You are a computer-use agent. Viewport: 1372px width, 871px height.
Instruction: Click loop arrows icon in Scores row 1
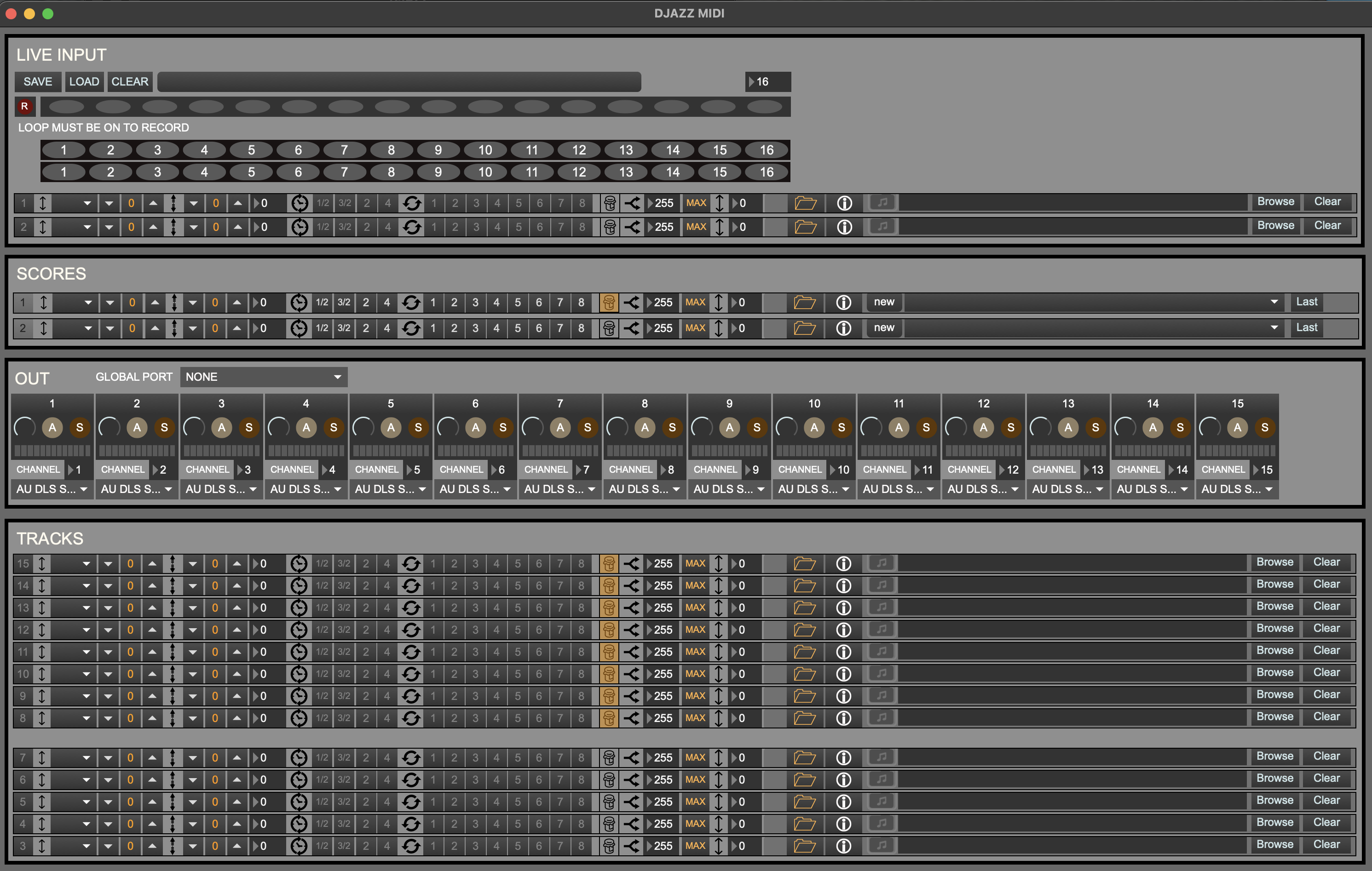411,303
